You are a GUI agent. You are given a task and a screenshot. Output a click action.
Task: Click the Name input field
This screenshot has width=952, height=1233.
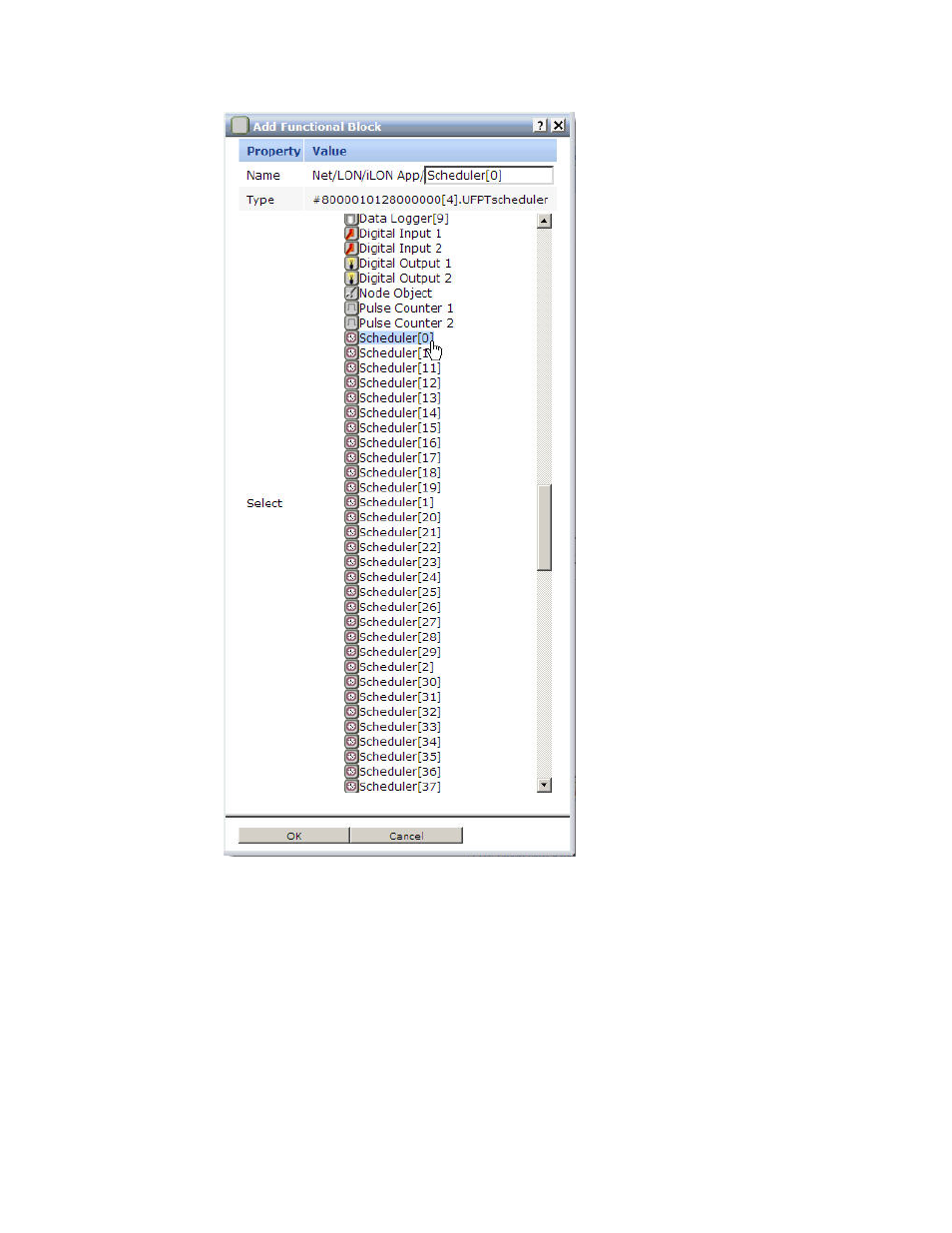[x=488, y=176]
